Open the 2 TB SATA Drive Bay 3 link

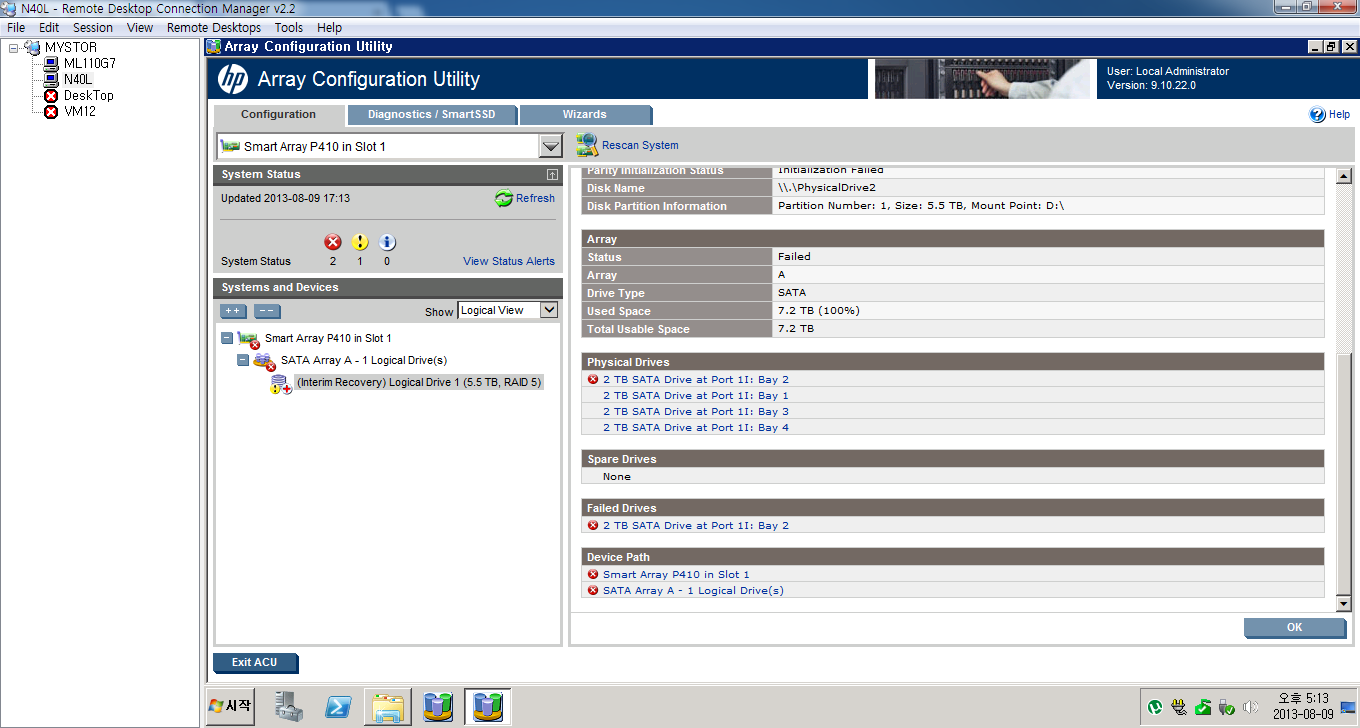point(696,412)
